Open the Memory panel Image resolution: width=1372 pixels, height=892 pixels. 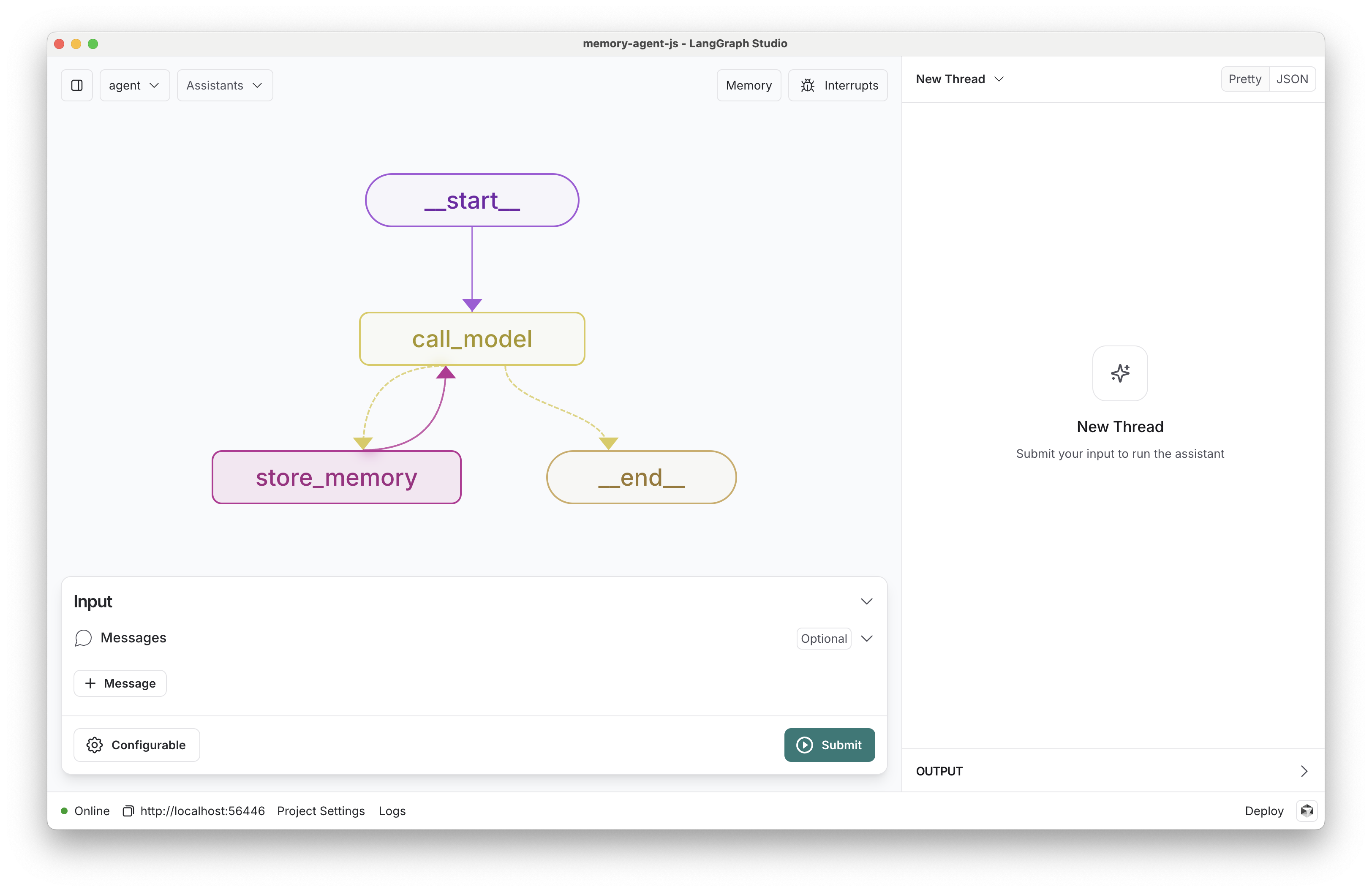coord(748,85)
